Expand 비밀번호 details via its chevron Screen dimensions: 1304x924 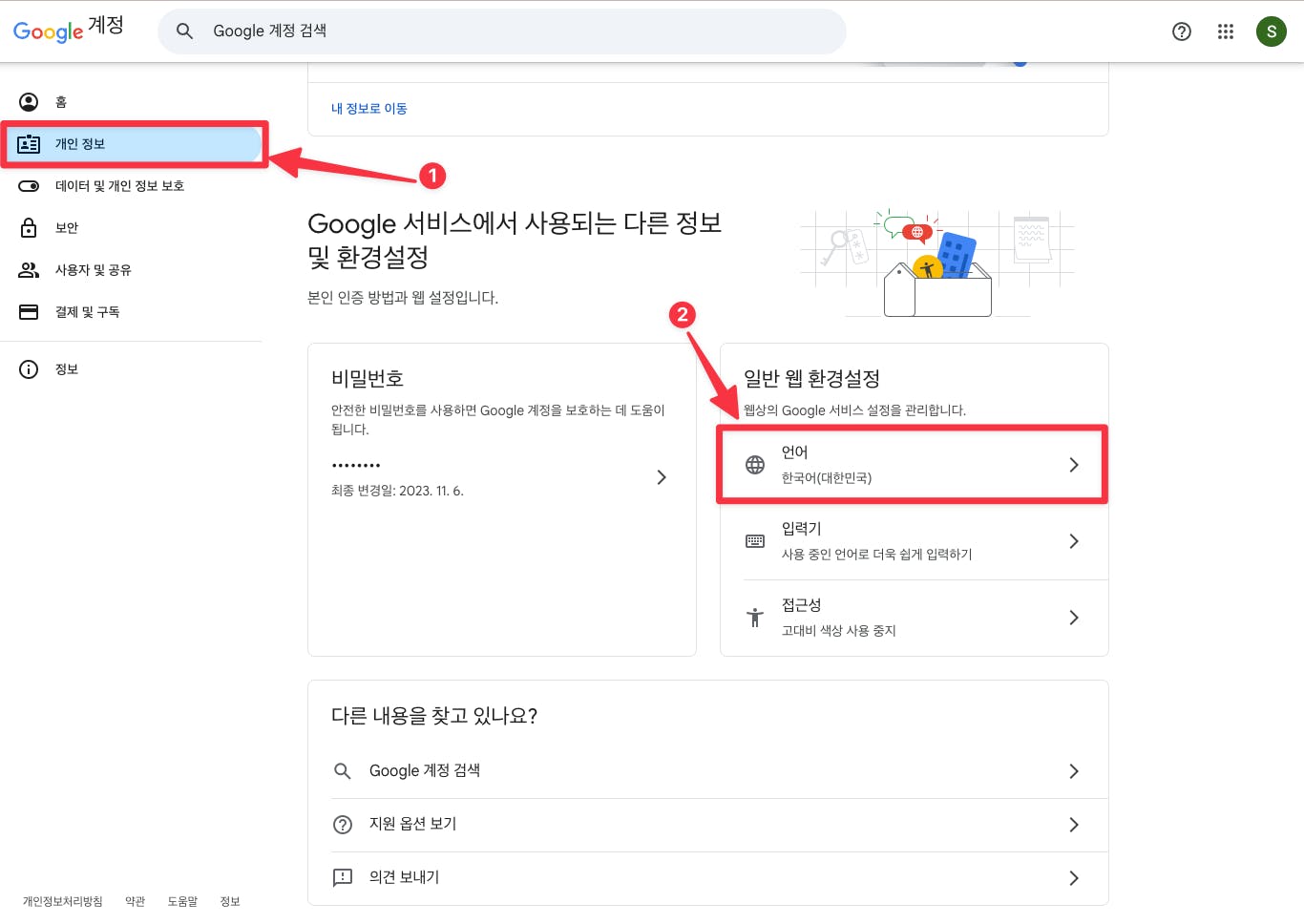[x=662, y=477]
